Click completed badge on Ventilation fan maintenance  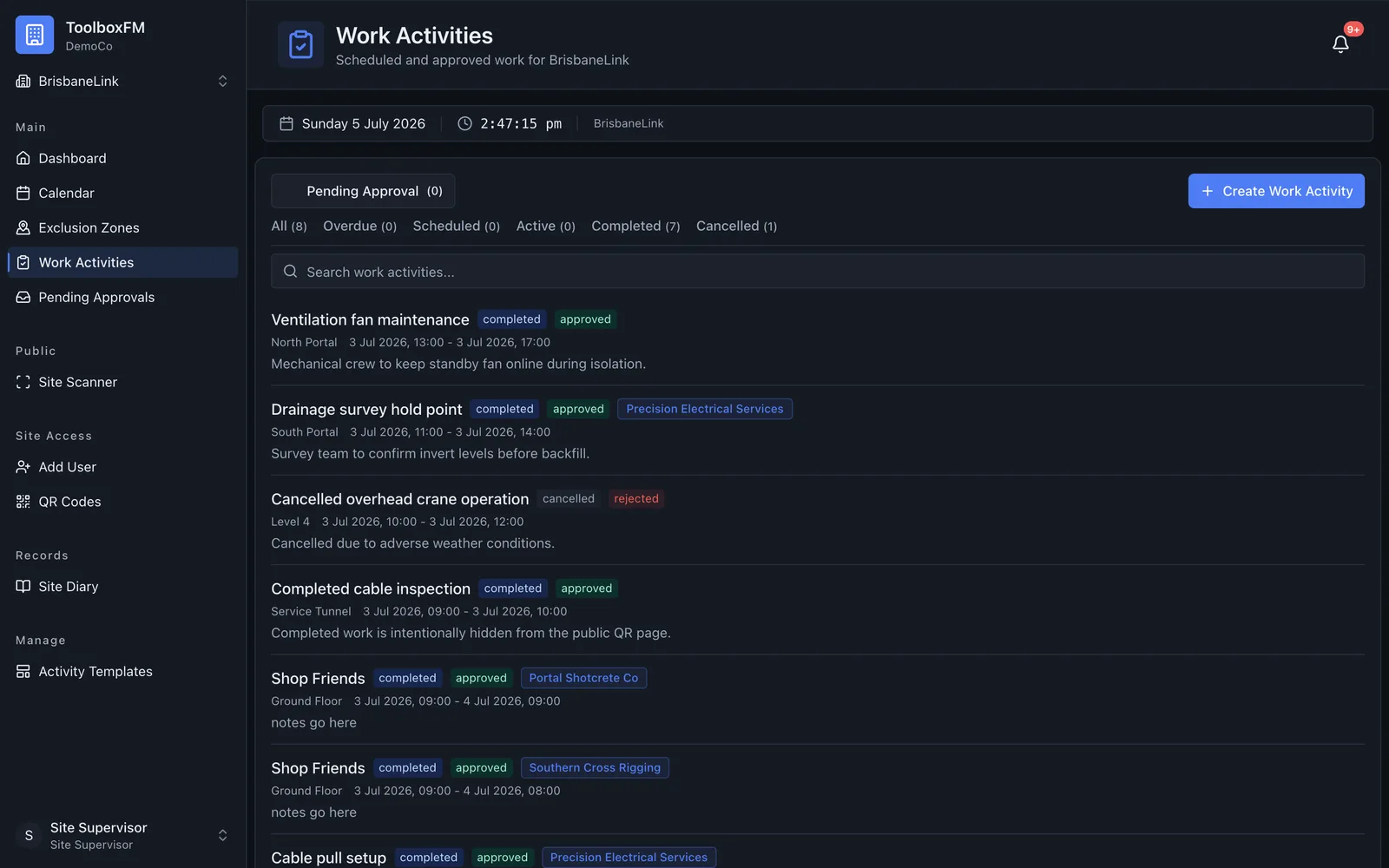click(x=511, y=319)
